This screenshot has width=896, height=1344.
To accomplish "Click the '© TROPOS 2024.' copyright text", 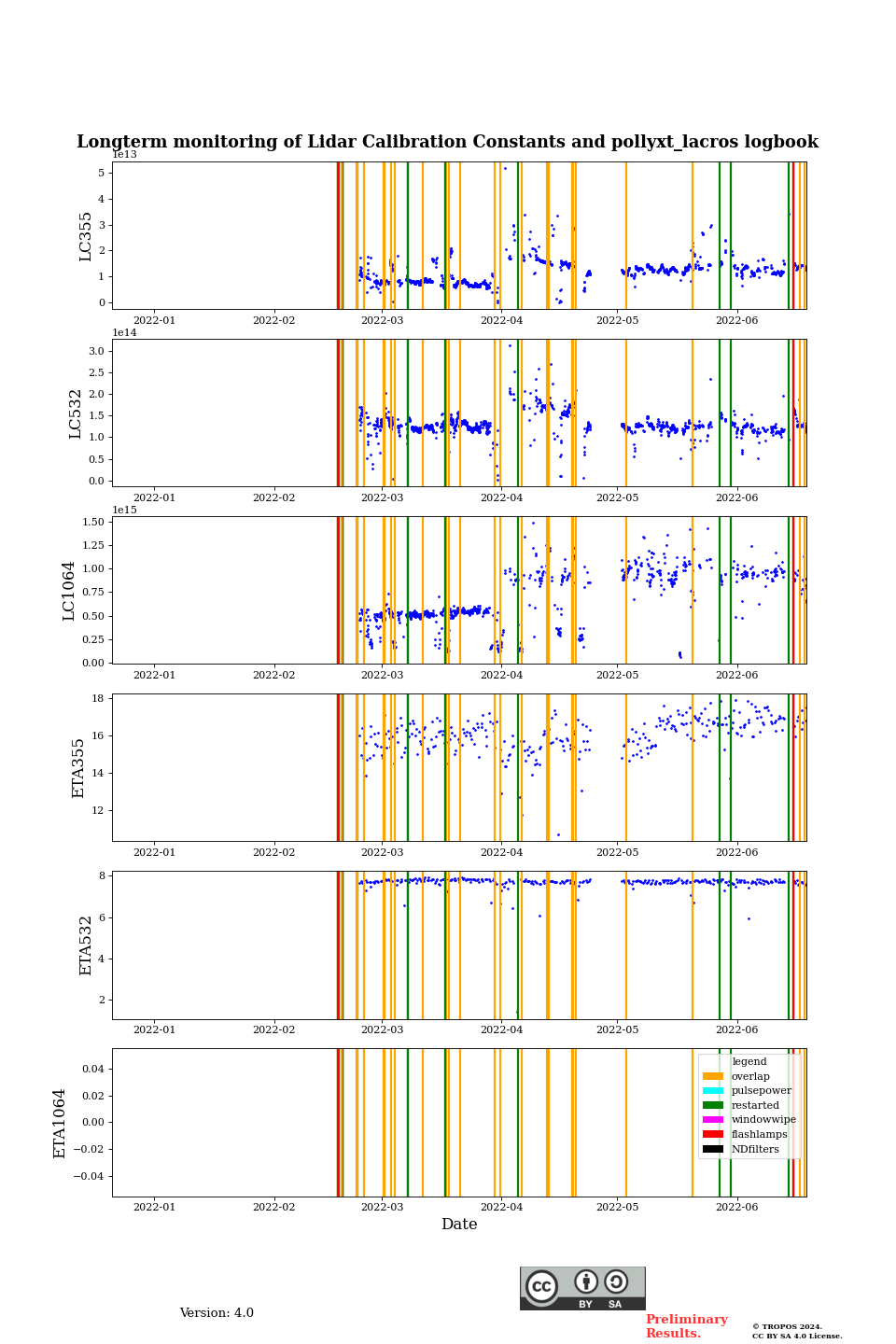I will point(787,1326).
